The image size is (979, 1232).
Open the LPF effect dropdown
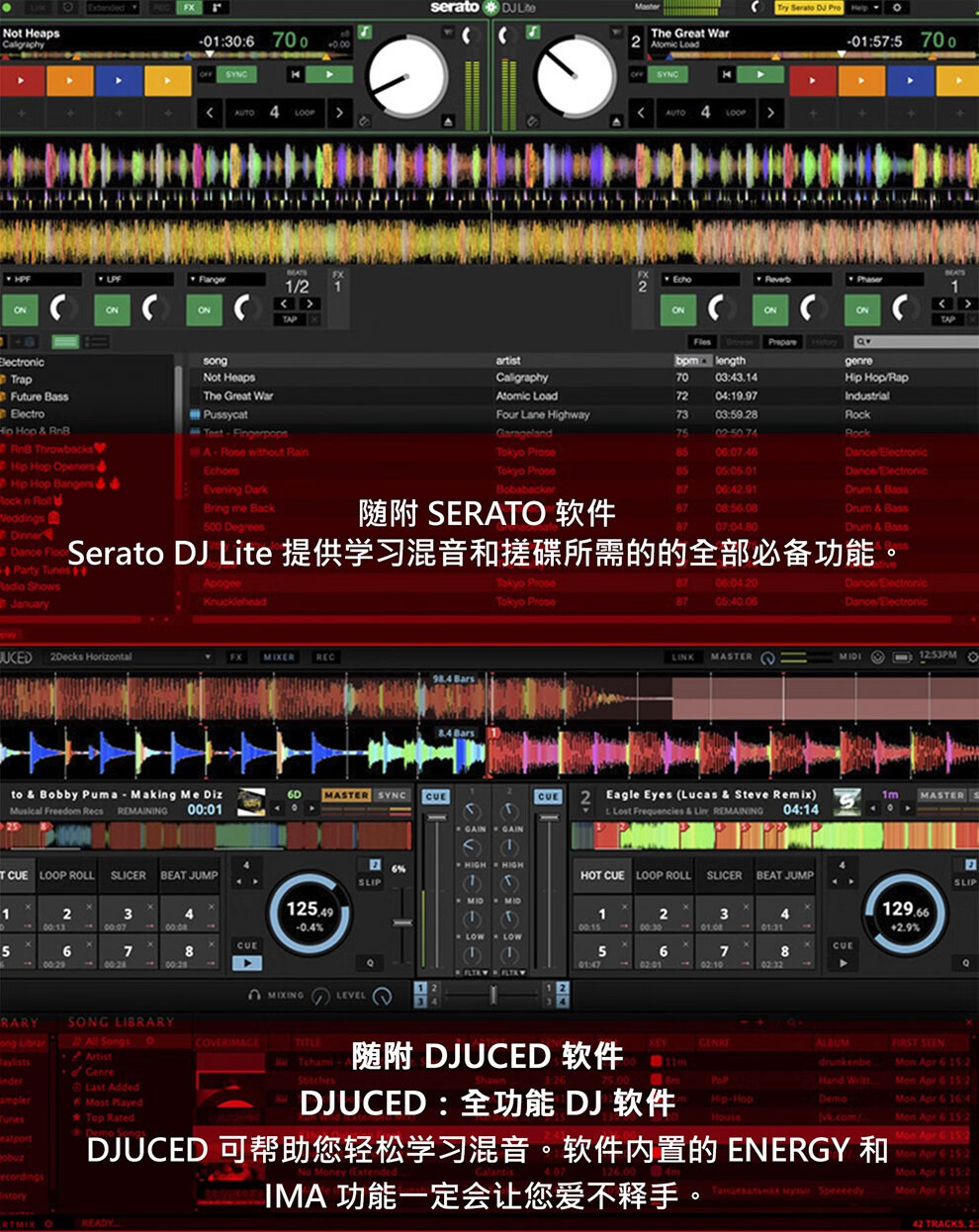pyautogui.click(x=133, y=279)
